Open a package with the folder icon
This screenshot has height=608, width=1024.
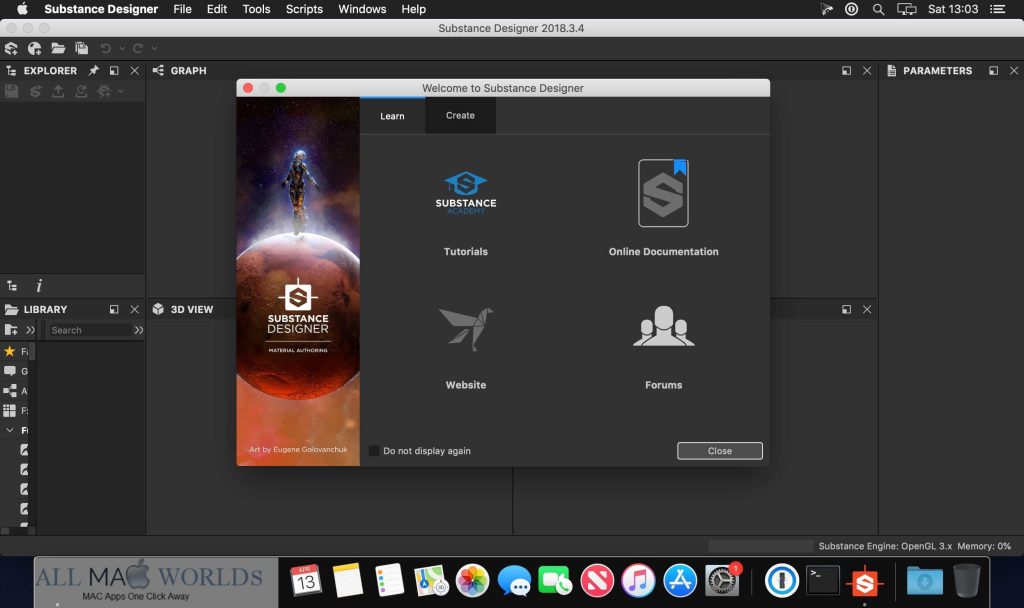tap(58, 48)
